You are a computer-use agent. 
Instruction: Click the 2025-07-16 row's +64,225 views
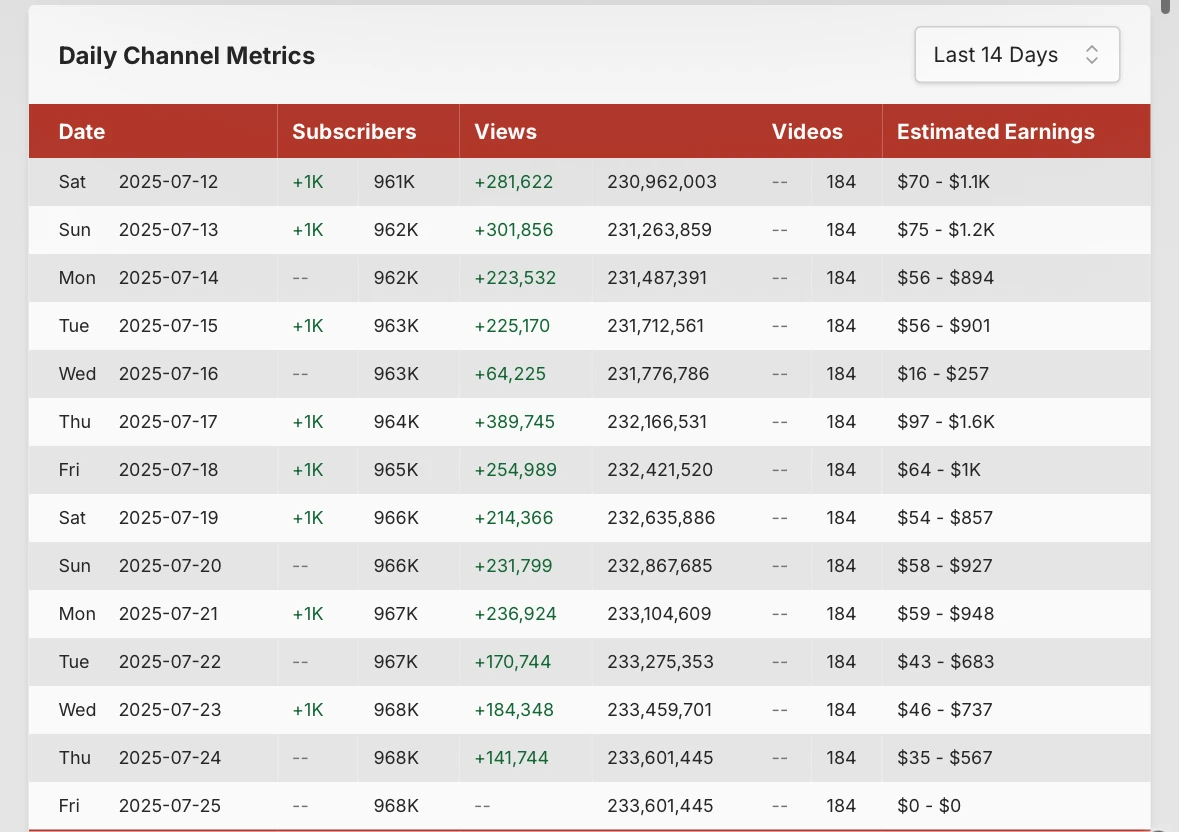[x=510, y=374]
